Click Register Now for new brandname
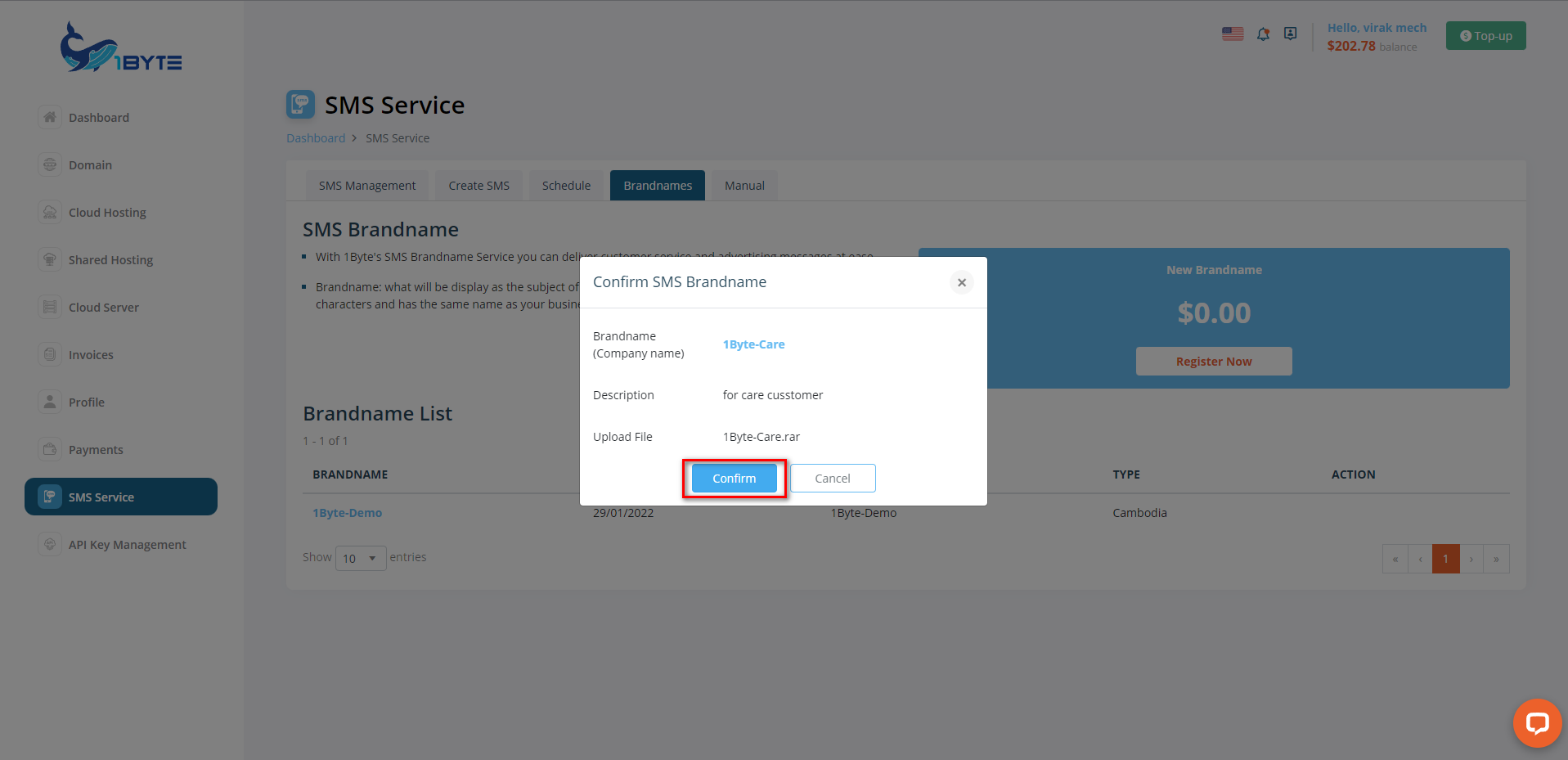The height and width of the screenshot is (760, 1568). pos(1214,362)
